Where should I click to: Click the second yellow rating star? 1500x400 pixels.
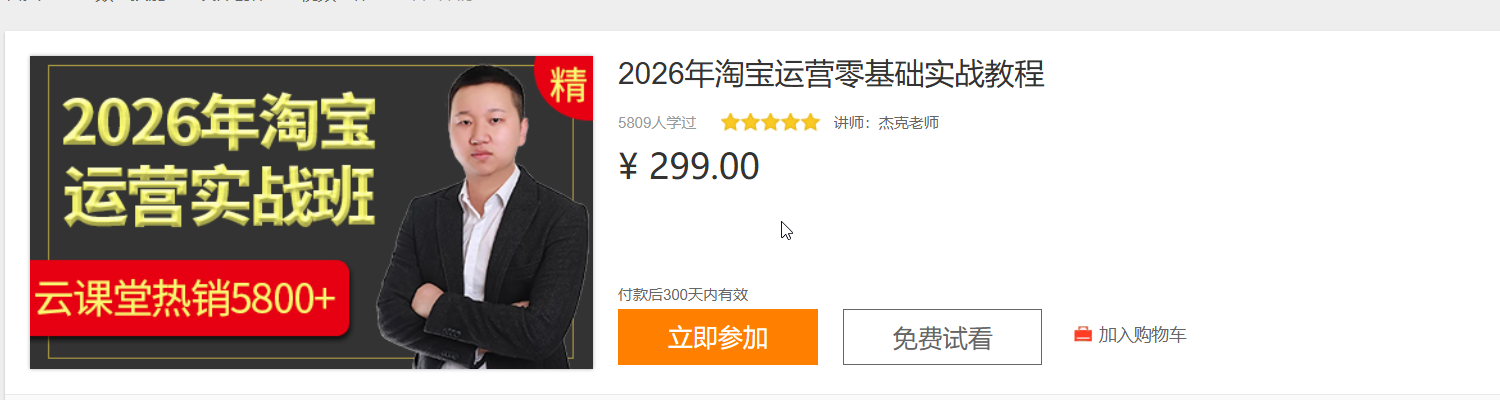750,123
